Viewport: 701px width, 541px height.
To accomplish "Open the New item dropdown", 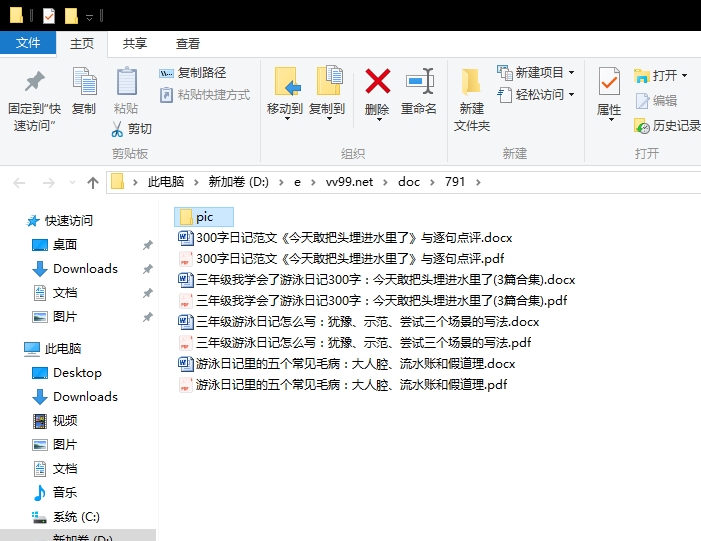I will [x=536, y=72].
